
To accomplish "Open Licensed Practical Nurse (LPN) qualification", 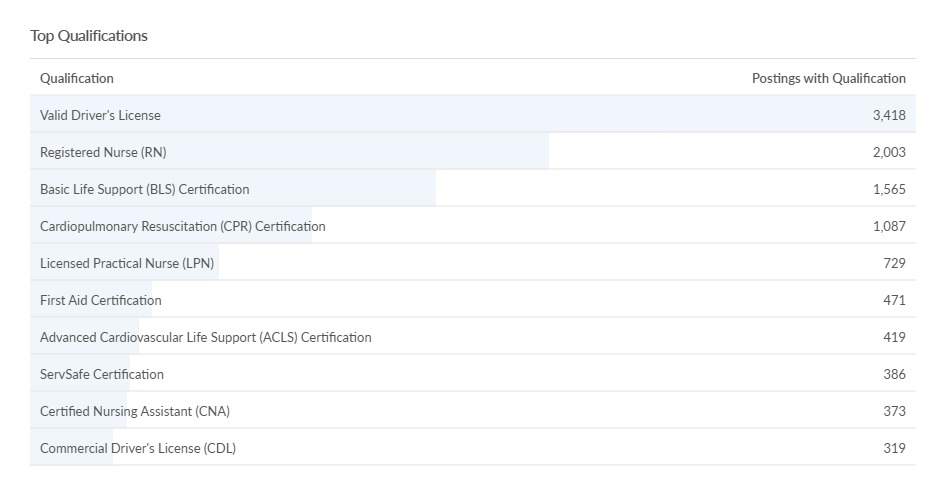I will pyautogui.click(x=127, y=263).
